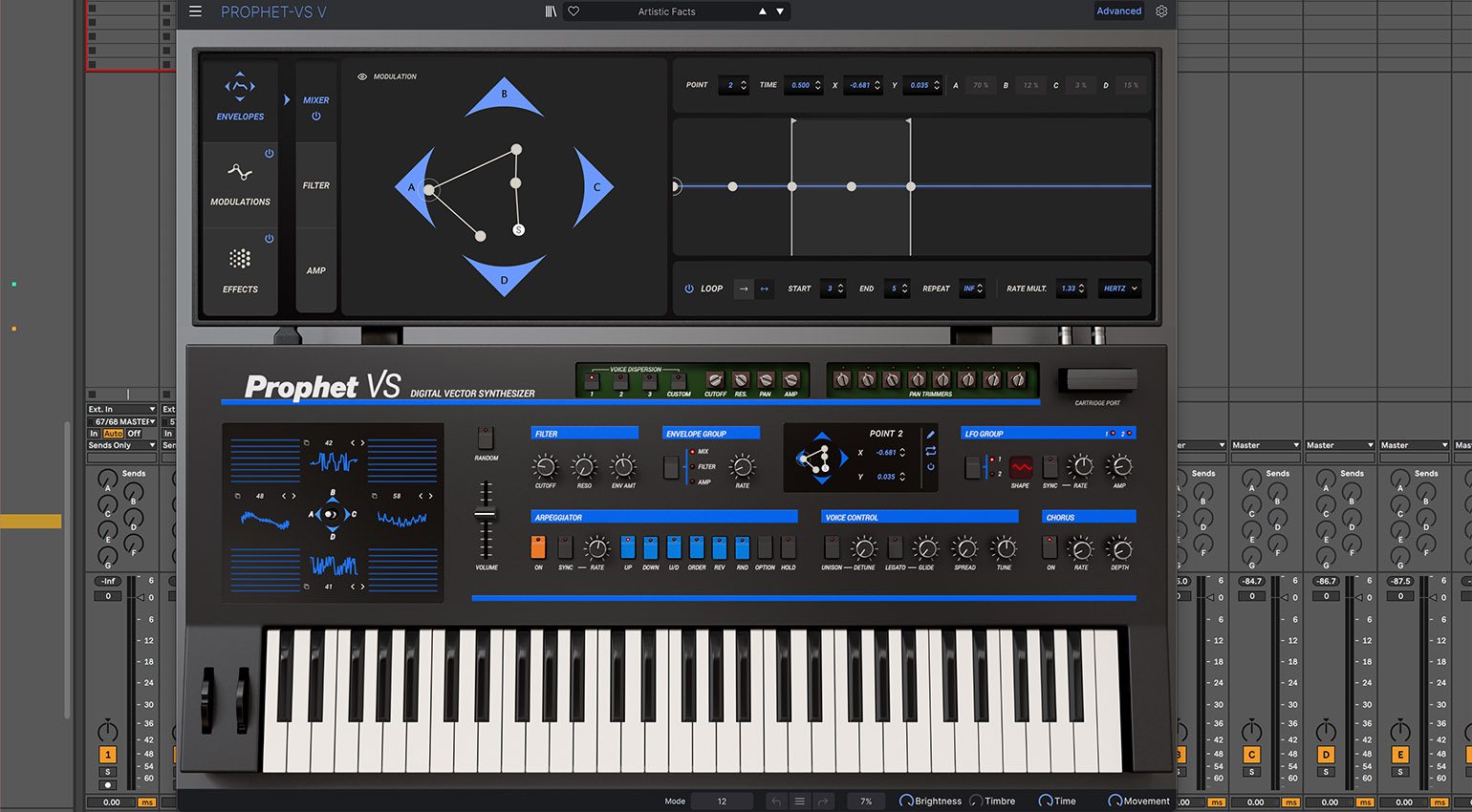This screenshot has height=812, width=1472.
Task: Toggle the UNISON switch
Action: pyautogui.click(x=832, y=547)
